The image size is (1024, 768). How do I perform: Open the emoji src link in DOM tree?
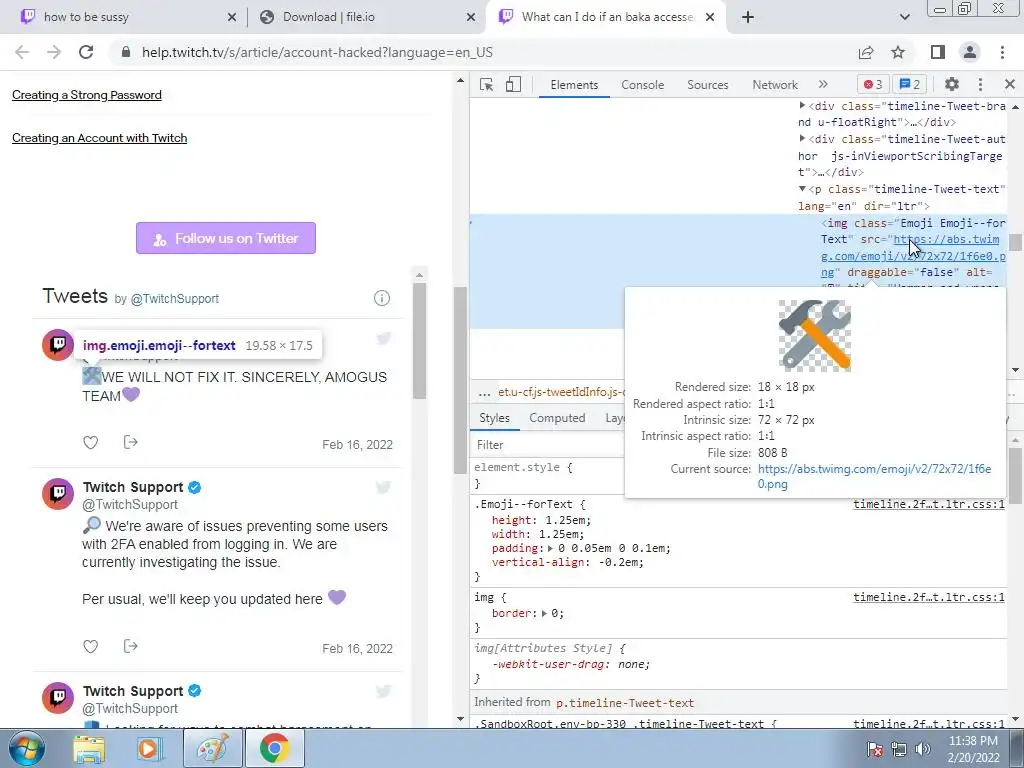914,256
